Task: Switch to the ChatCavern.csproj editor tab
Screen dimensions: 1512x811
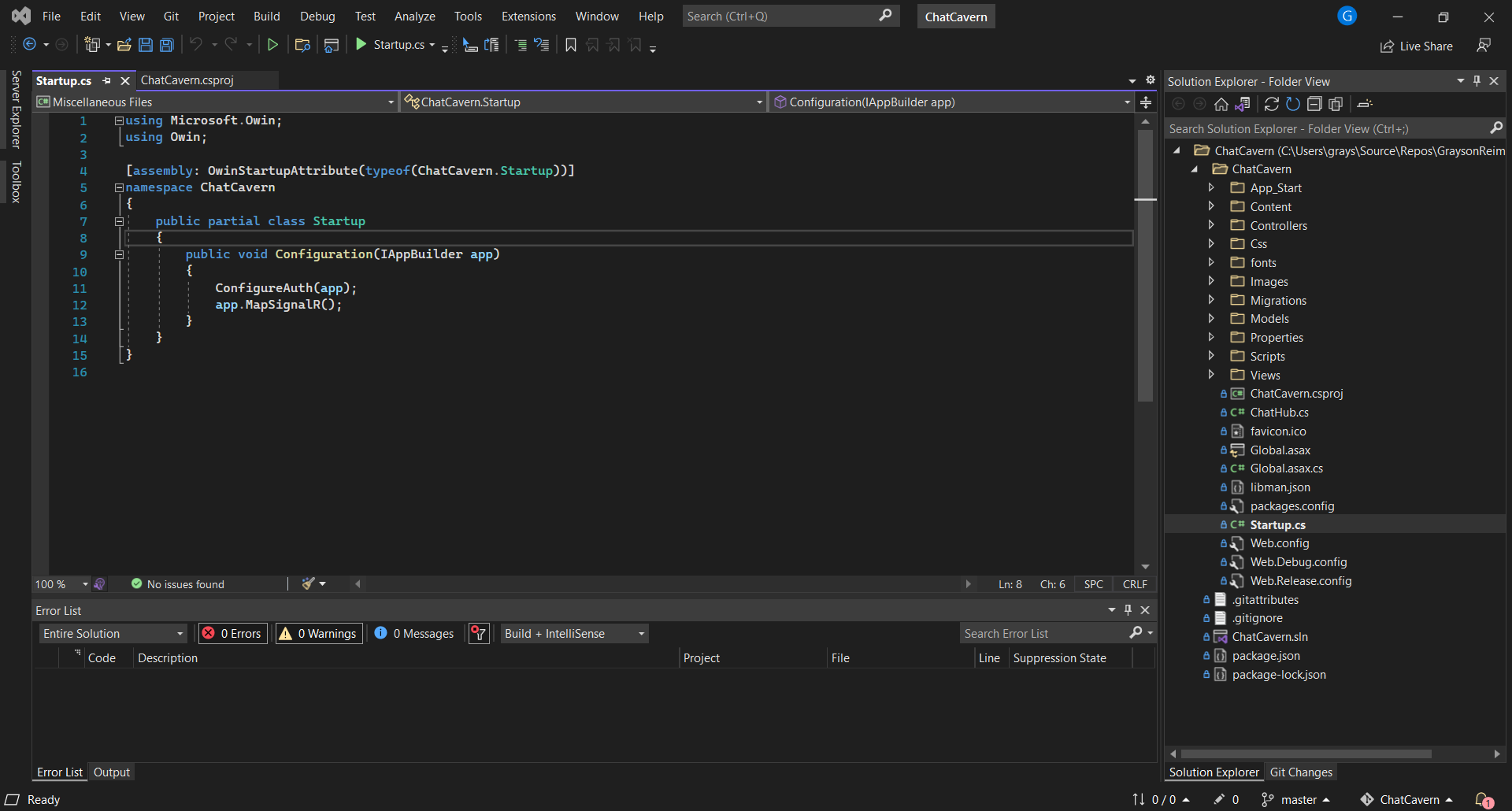Action: click(x=187, y=80)
